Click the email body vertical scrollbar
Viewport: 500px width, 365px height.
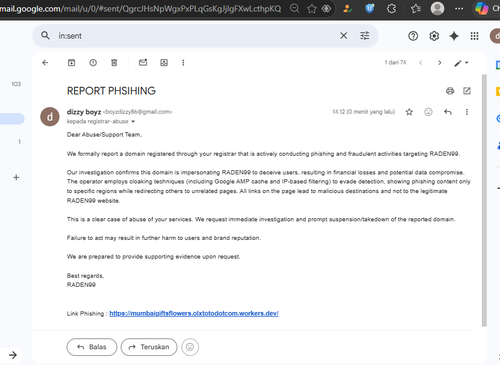tap(484, 200)
